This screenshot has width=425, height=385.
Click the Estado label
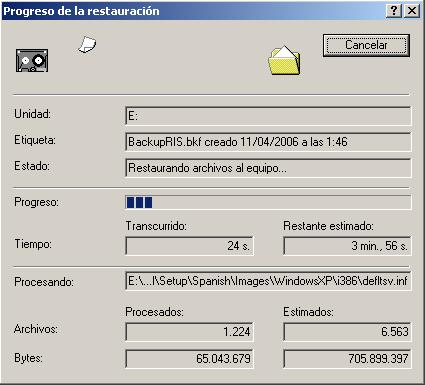click(x=32, y=166)
